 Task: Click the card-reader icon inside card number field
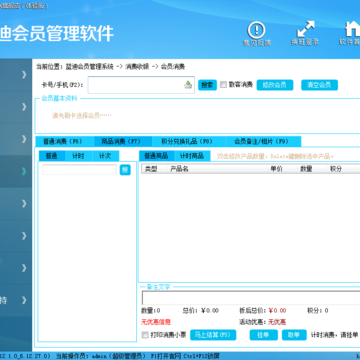coord(188,85)
